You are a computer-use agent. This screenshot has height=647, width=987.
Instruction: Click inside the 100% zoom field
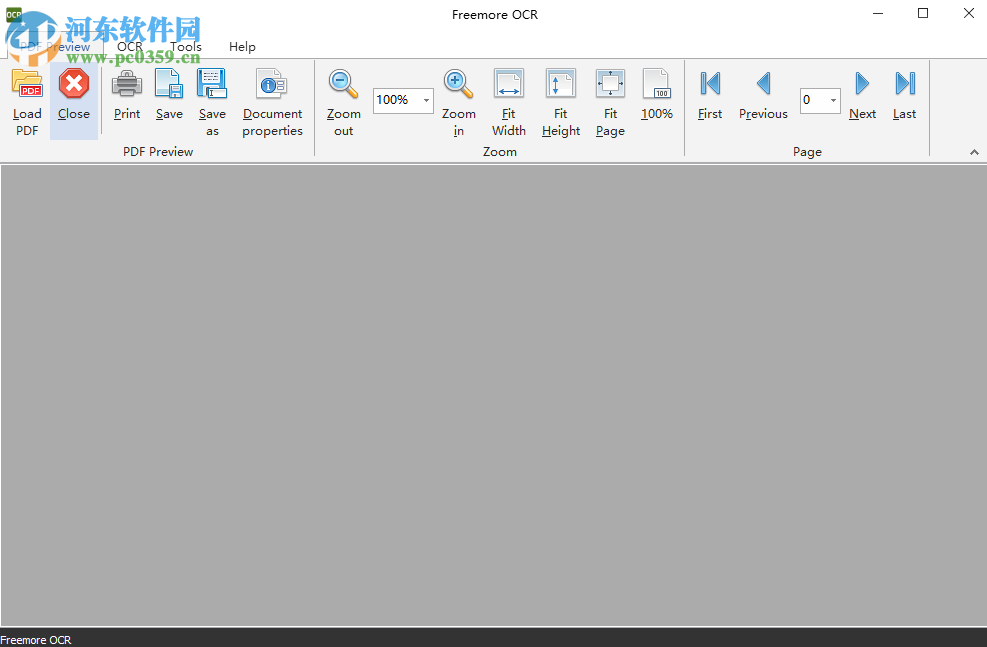[x=397, y=100]
